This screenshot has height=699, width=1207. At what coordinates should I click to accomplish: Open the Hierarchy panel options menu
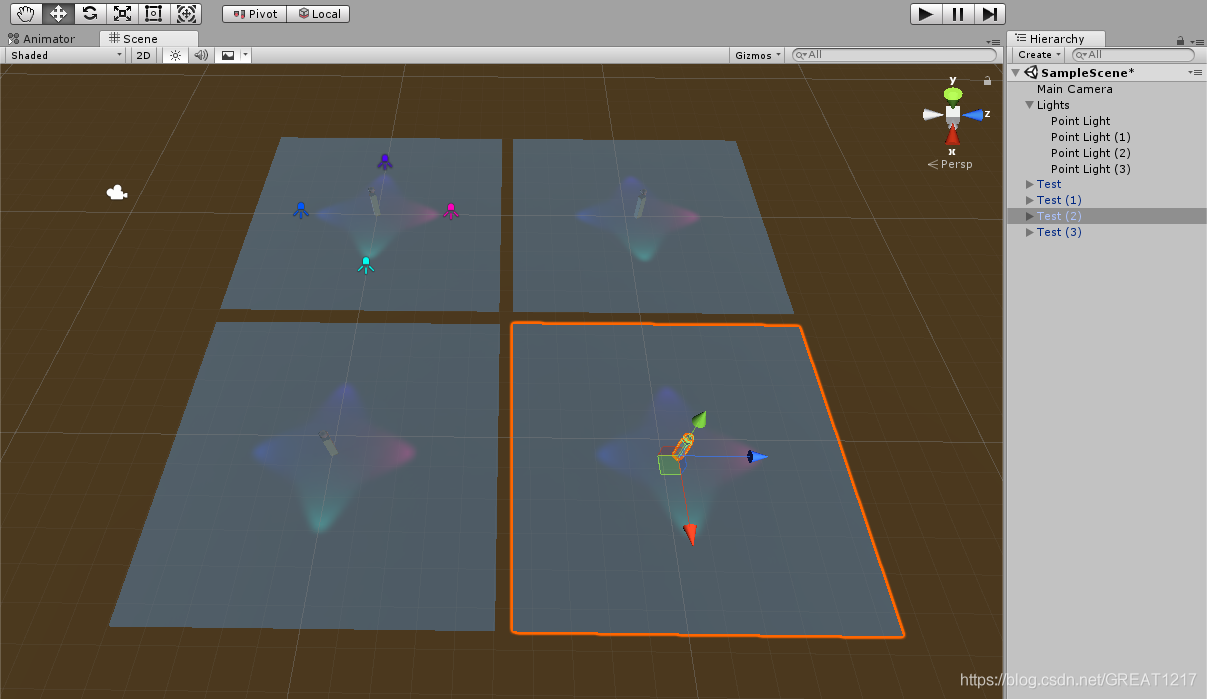pos(1196,42)
